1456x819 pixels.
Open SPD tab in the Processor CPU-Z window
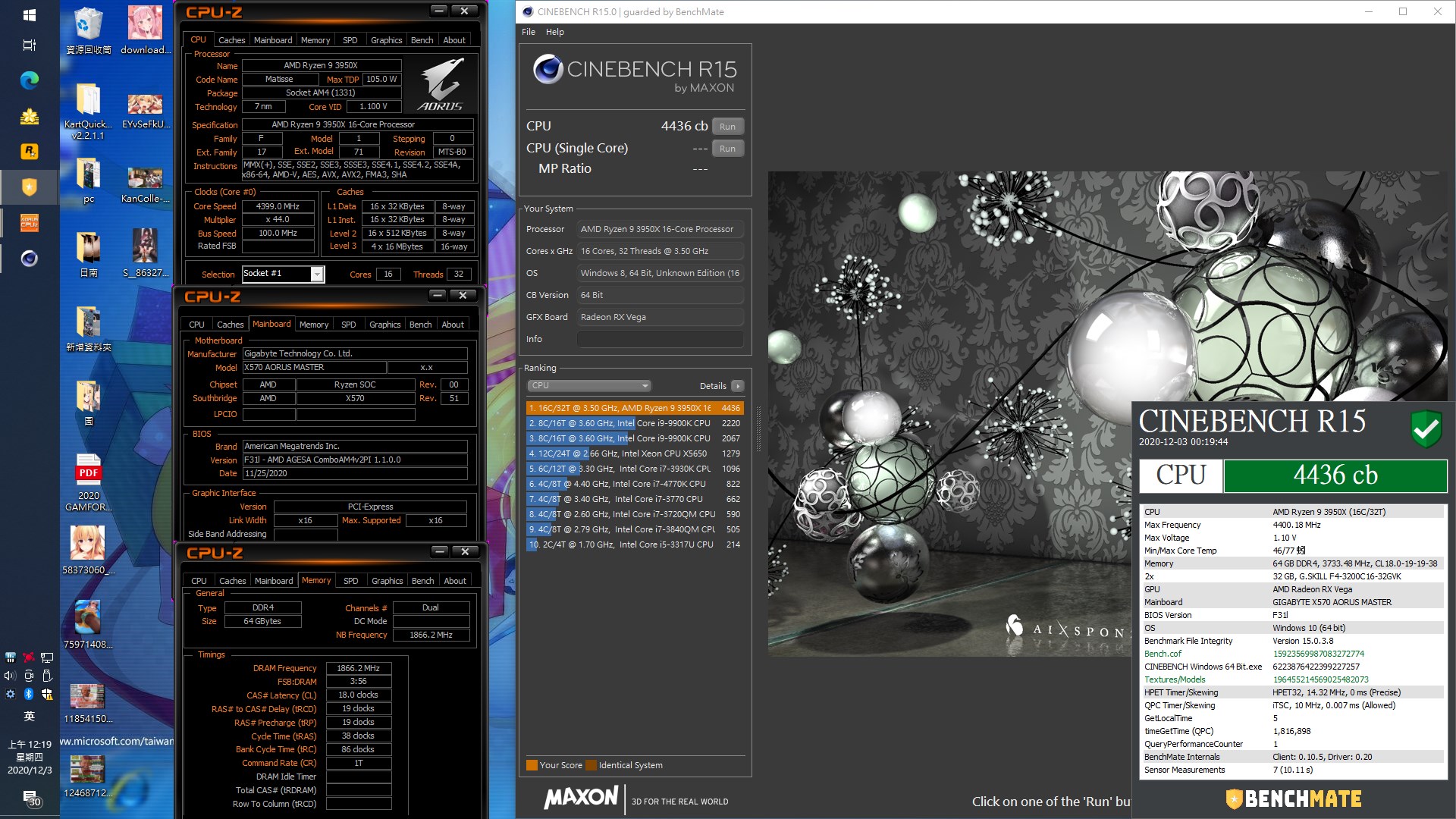[350, 40]
